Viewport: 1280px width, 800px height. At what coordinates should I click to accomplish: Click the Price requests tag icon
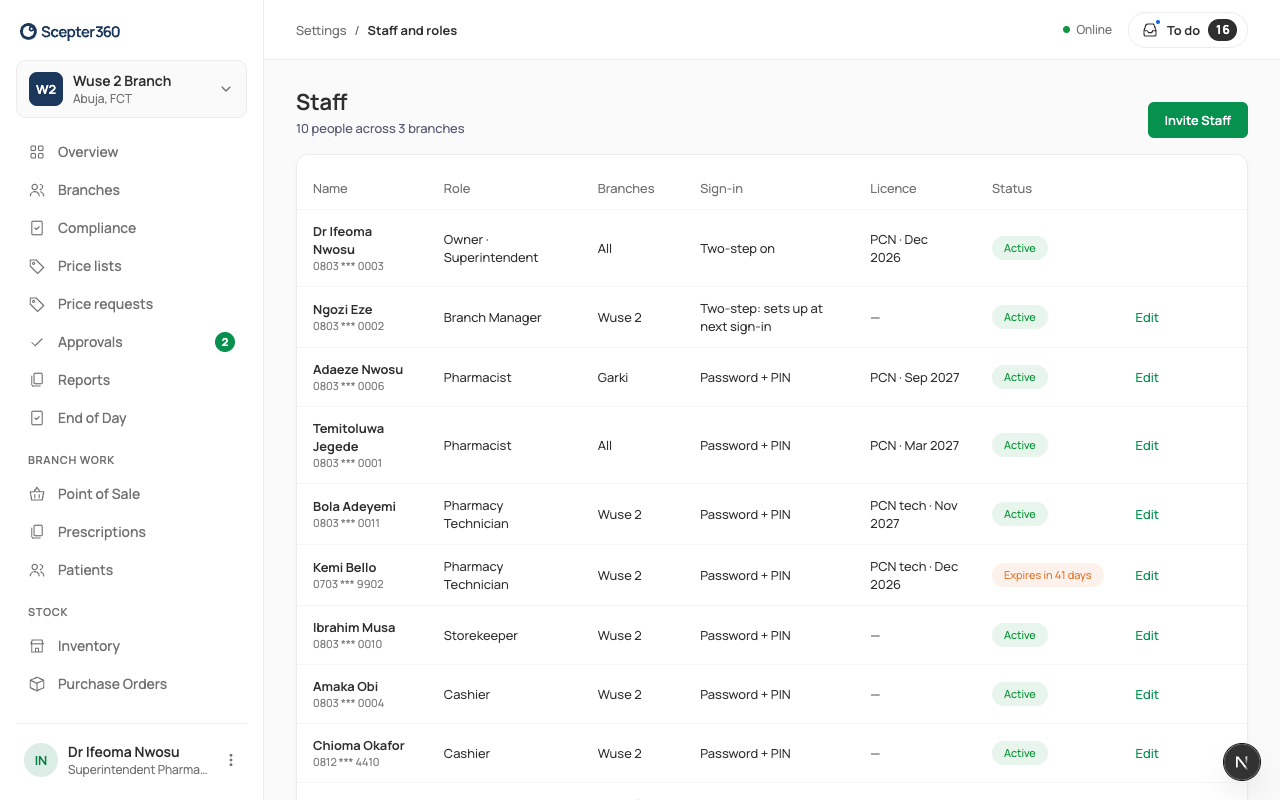37,304
